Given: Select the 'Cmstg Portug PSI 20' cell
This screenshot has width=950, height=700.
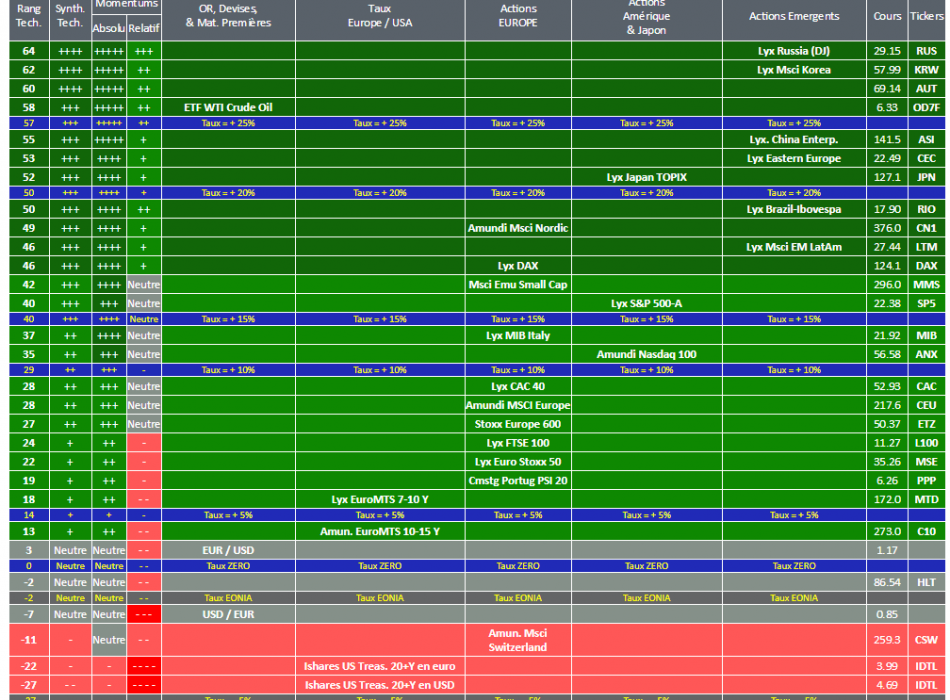Looking at the screenshot, I should coord(518,480).
